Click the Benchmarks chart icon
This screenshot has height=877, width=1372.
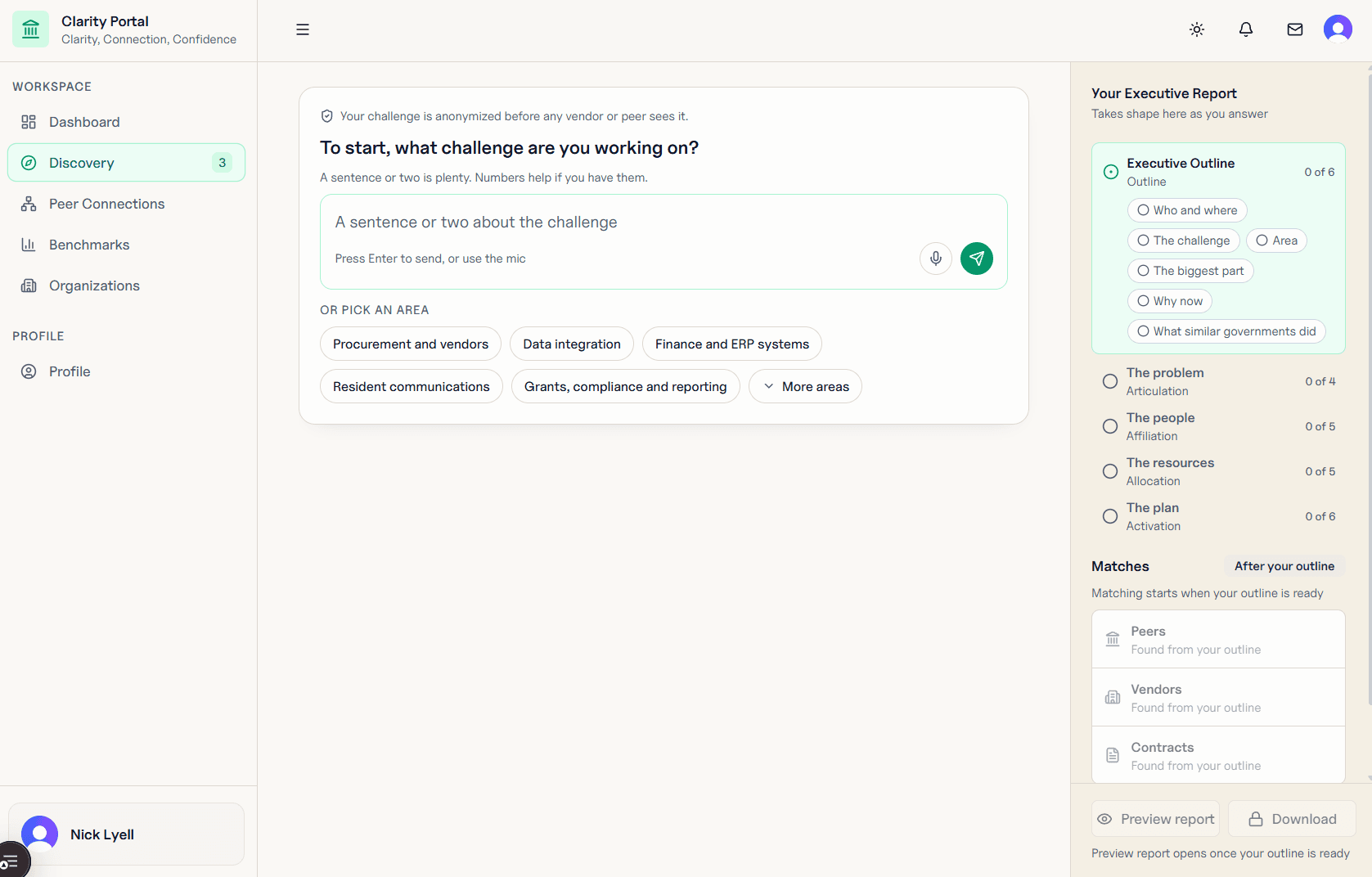(x=29, y=245)
